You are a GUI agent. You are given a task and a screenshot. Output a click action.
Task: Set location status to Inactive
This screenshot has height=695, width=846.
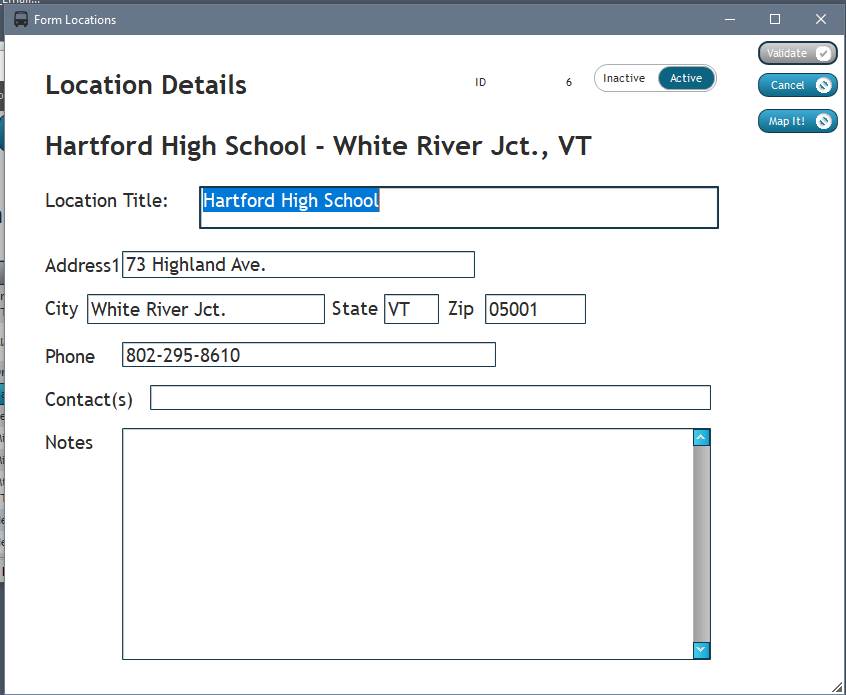coord(625,79)
